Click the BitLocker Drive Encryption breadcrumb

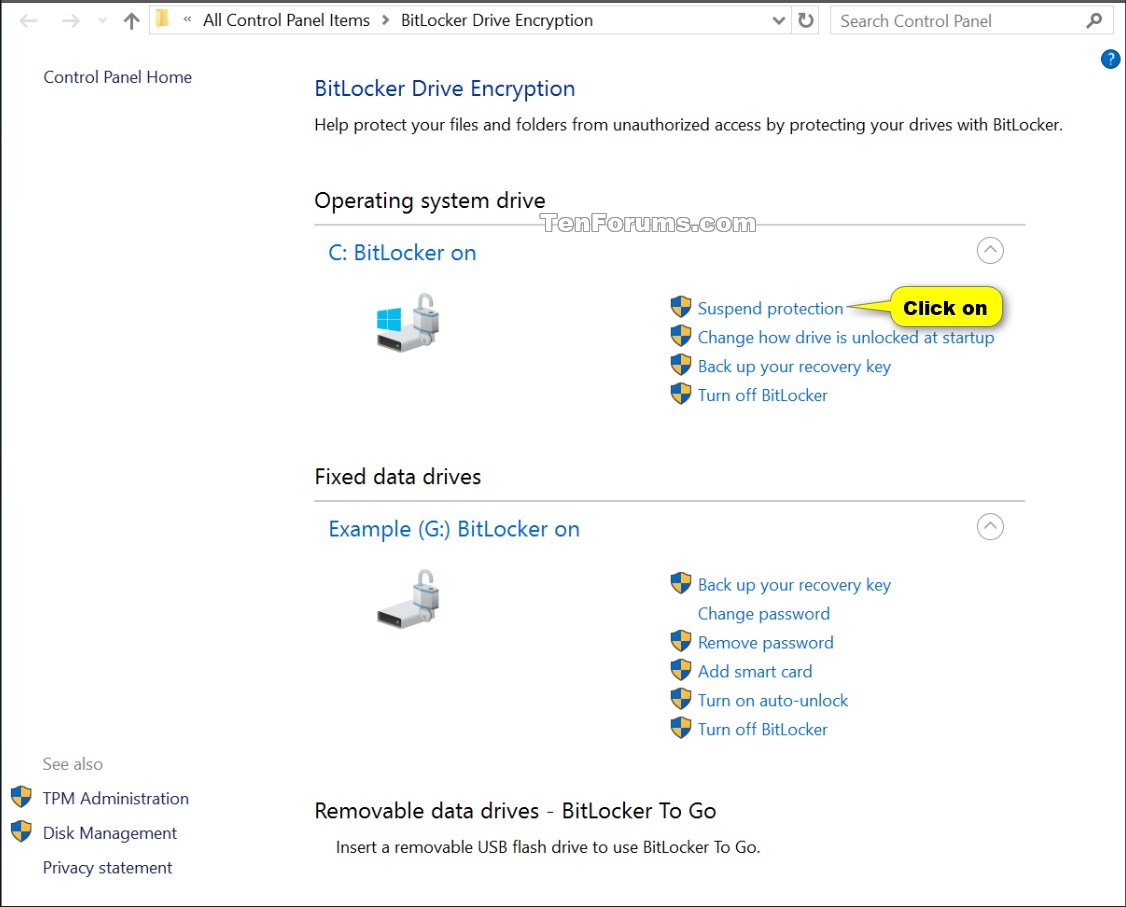[x=497, y=20]
